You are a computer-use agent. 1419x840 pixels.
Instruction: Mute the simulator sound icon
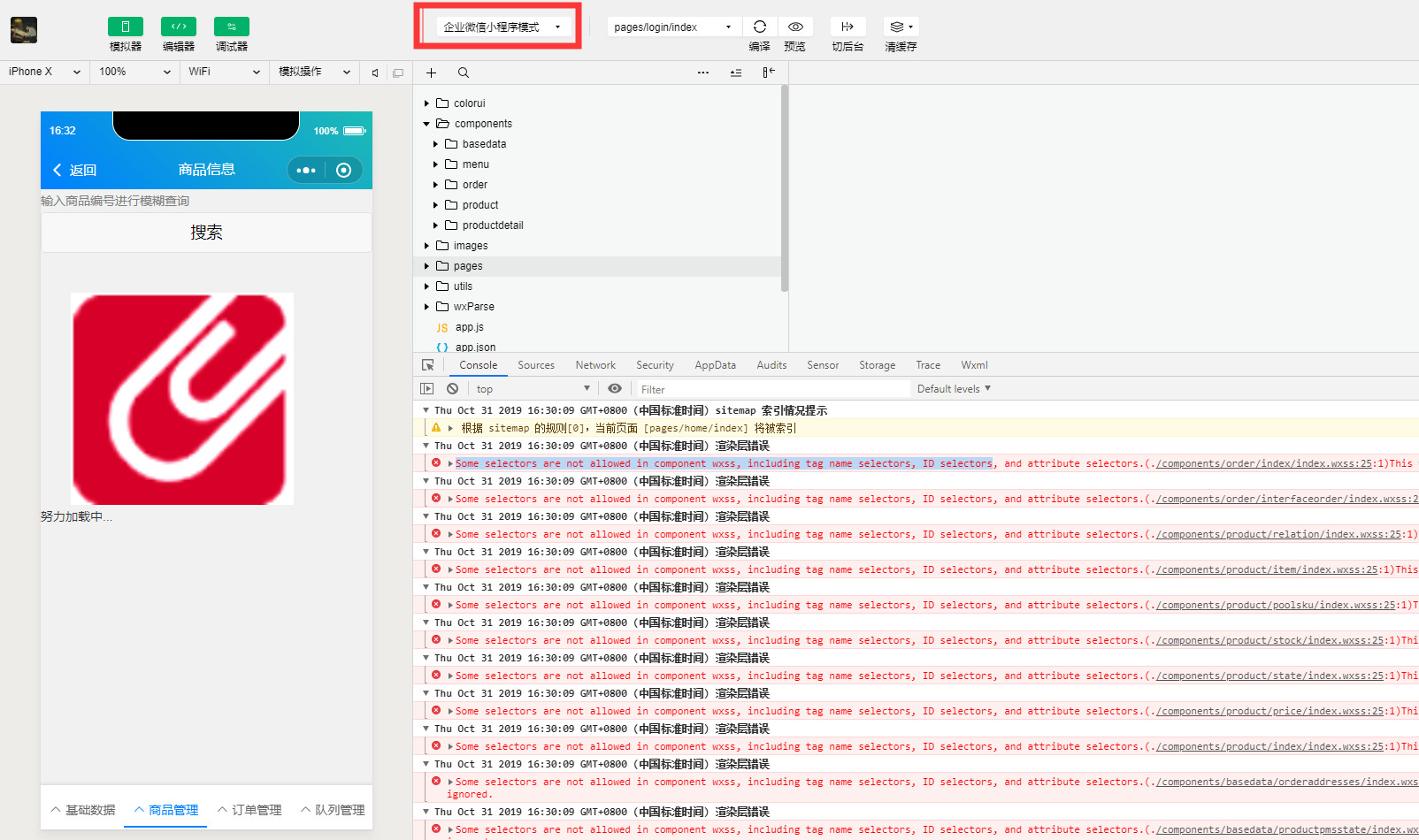coord(375,73)
